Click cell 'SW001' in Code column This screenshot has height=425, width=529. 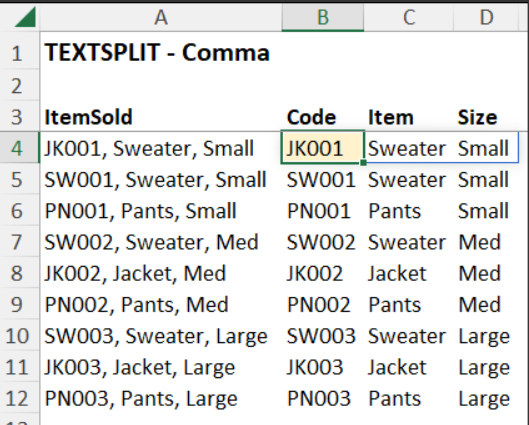click(323, 179)
